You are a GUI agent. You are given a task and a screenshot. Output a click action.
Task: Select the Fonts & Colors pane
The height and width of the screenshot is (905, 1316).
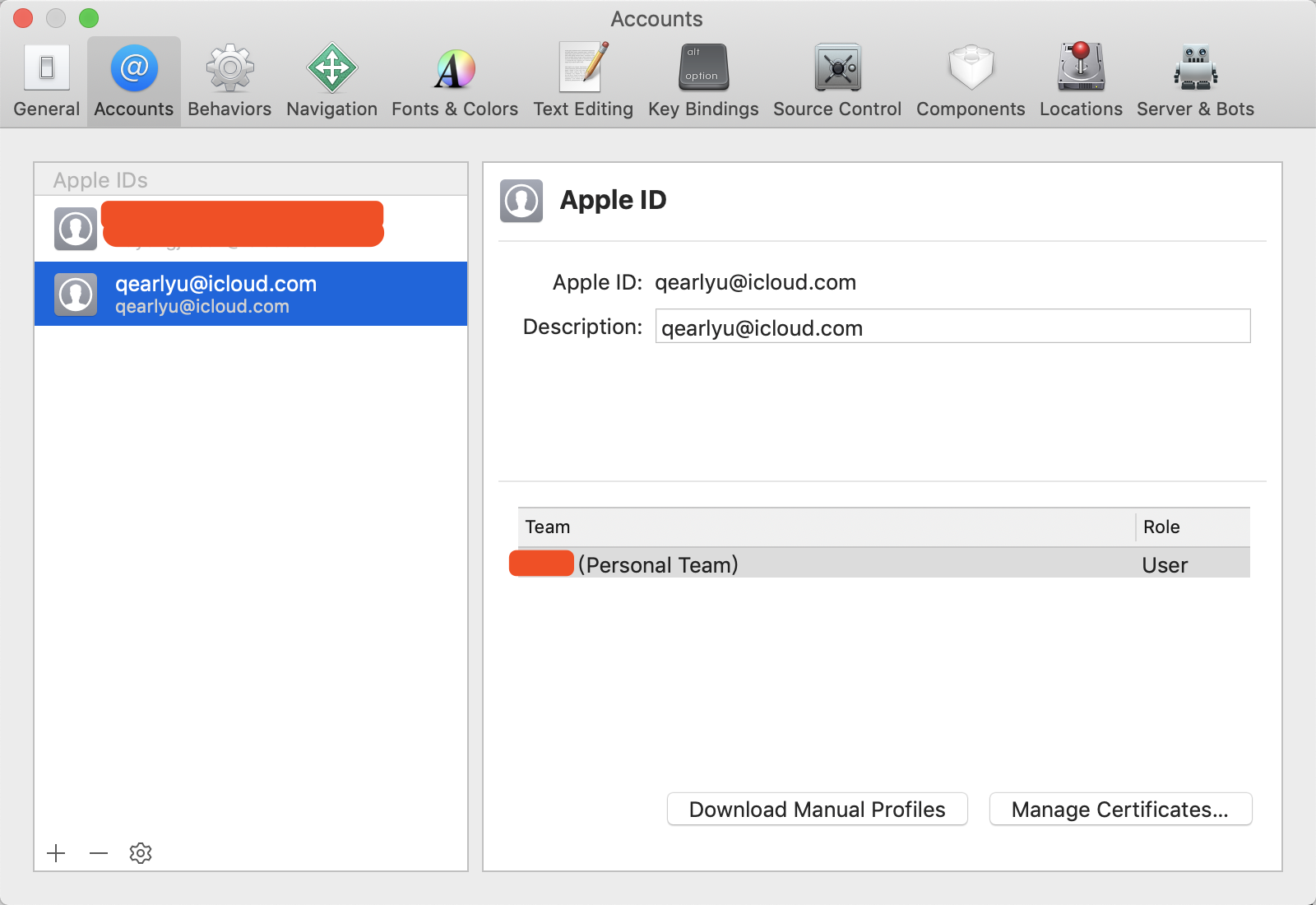454,78
